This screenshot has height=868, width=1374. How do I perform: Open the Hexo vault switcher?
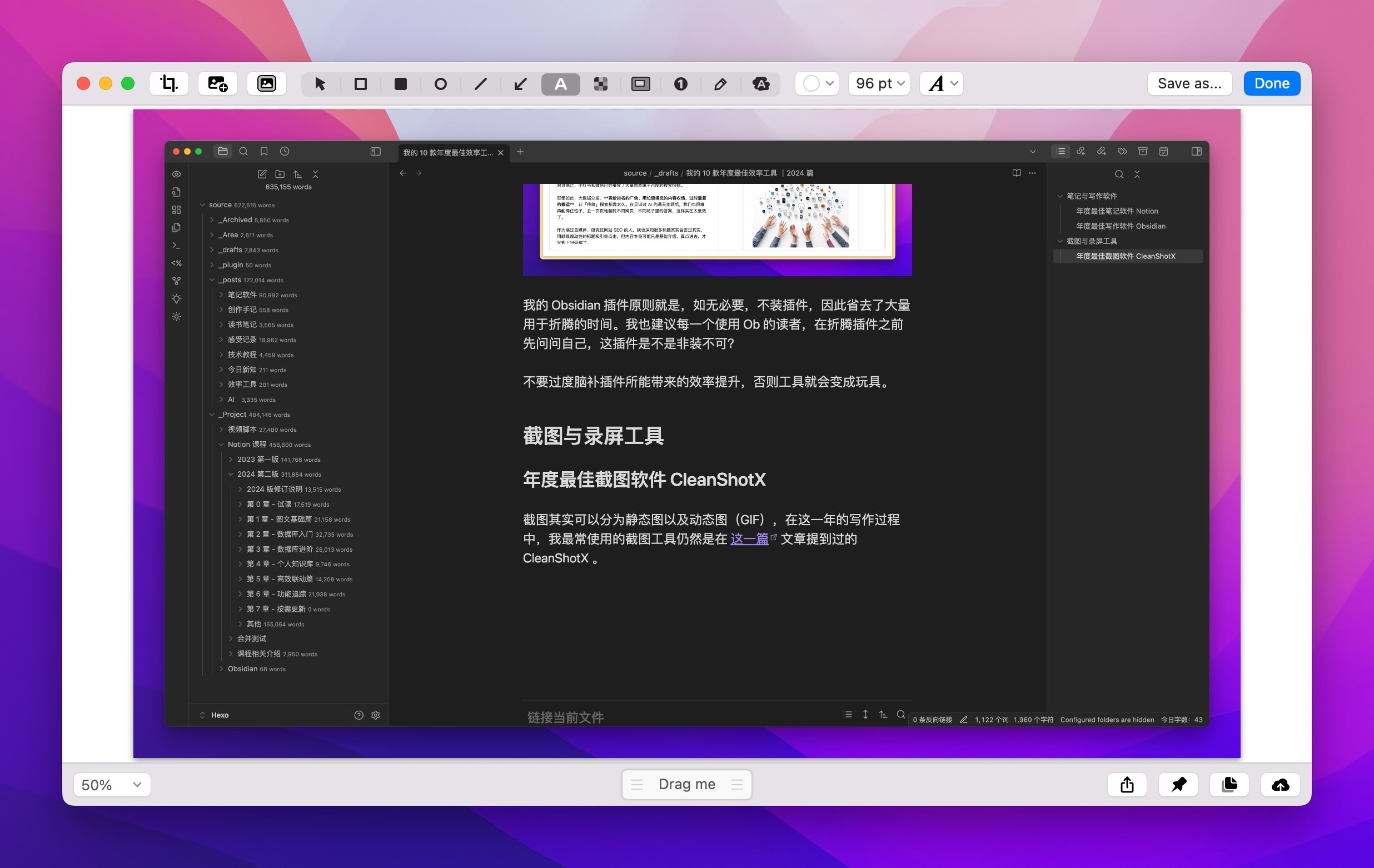pyautogui.click(x=215, y=715)
